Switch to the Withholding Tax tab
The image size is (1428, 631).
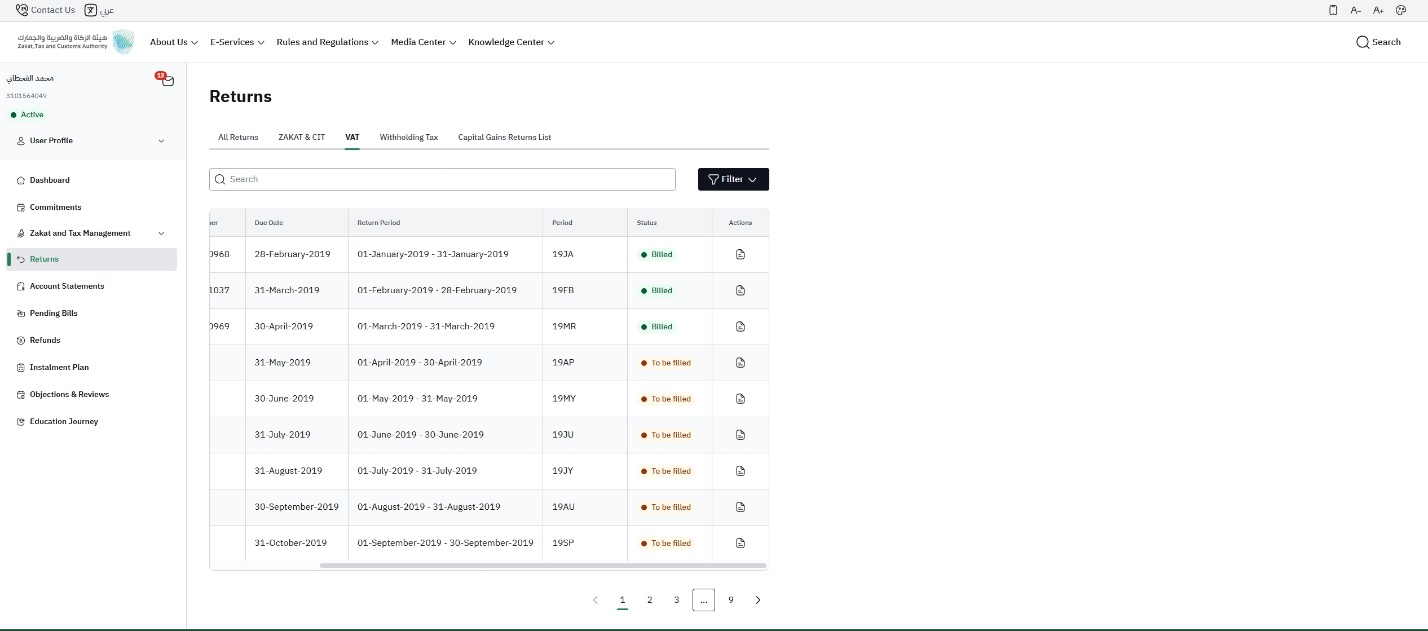(x=409, y=137)
